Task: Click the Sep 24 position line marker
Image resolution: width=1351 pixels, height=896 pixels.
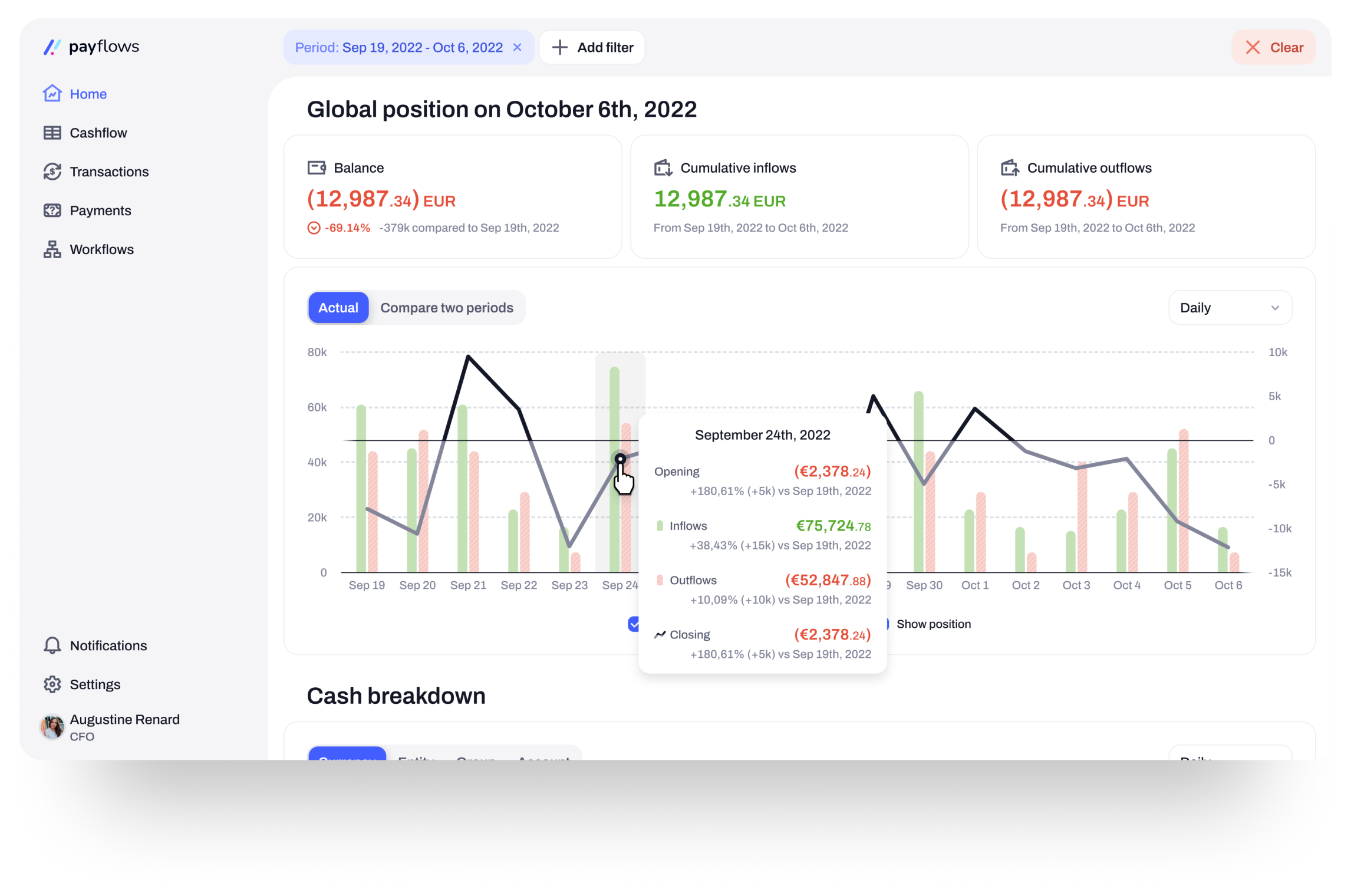Action: tap(620, 459)
